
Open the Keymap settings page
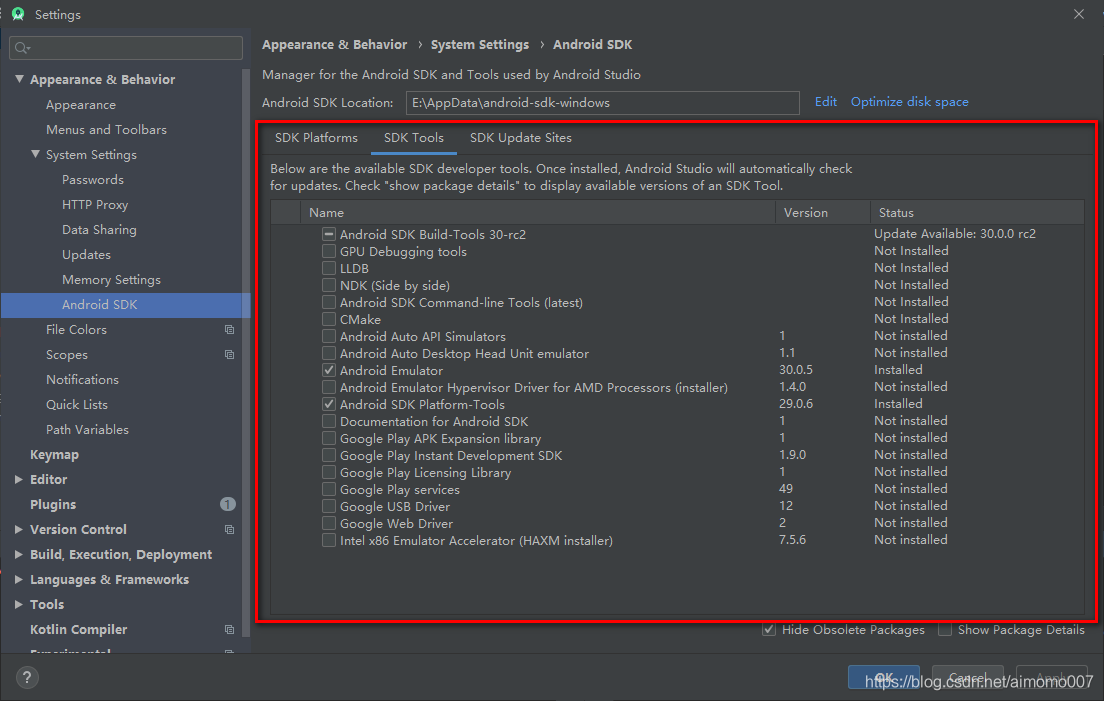click(x=54, y=455)
